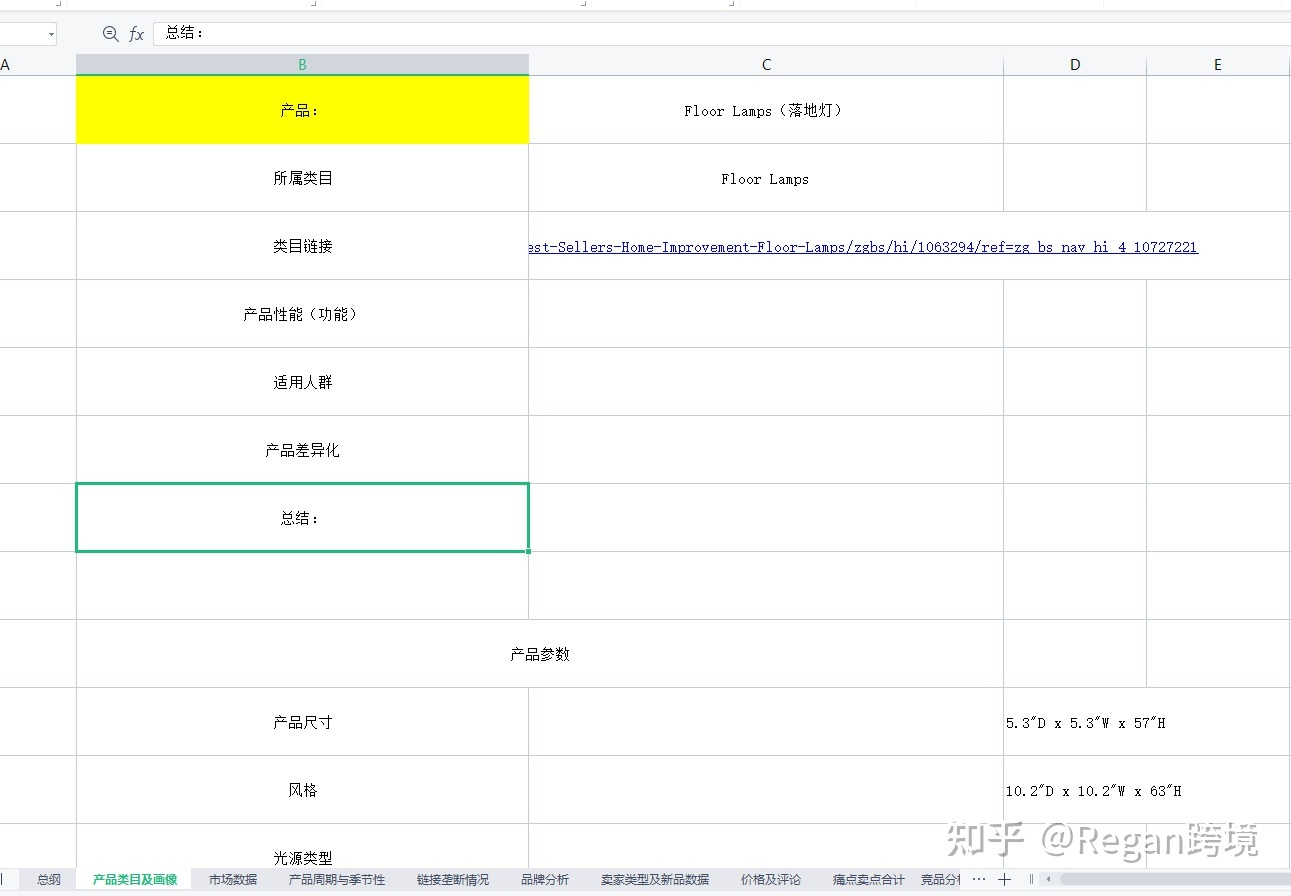
Task: Open the 卖家类型及新品数据 sheet tab
Action: tap(655, 880)
